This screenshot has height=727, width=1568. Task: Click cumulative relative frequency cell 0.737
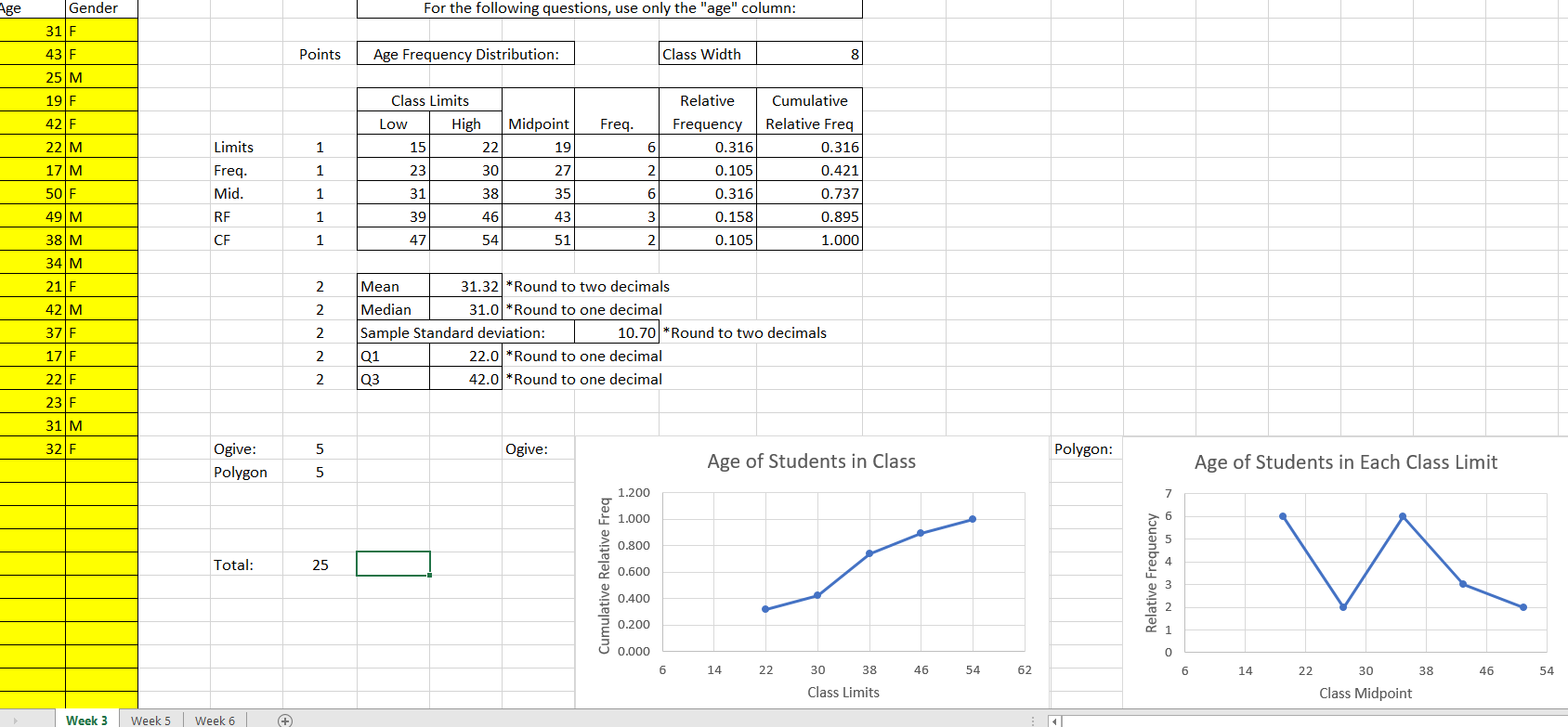pos(809,193)
